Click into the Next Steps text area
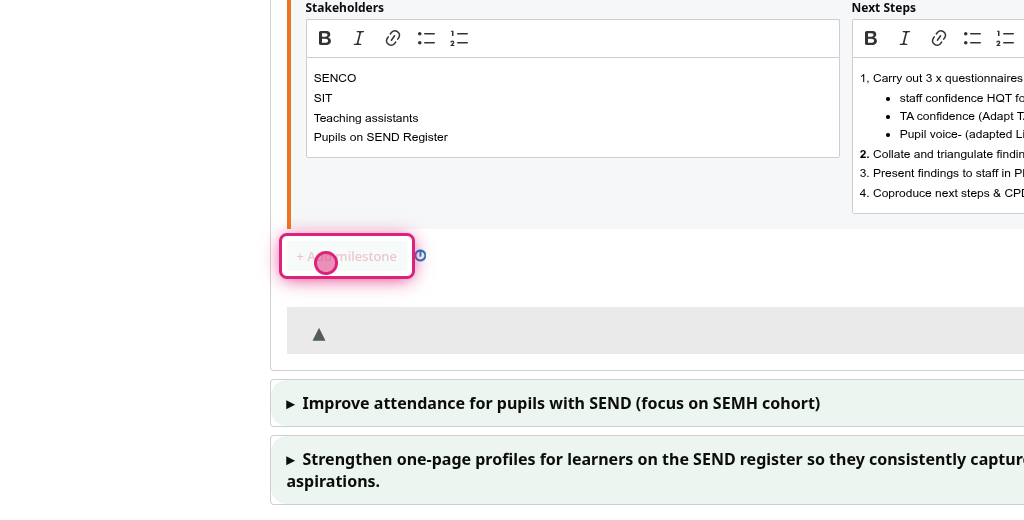The image size is (1024, 520). click(938, 135)
